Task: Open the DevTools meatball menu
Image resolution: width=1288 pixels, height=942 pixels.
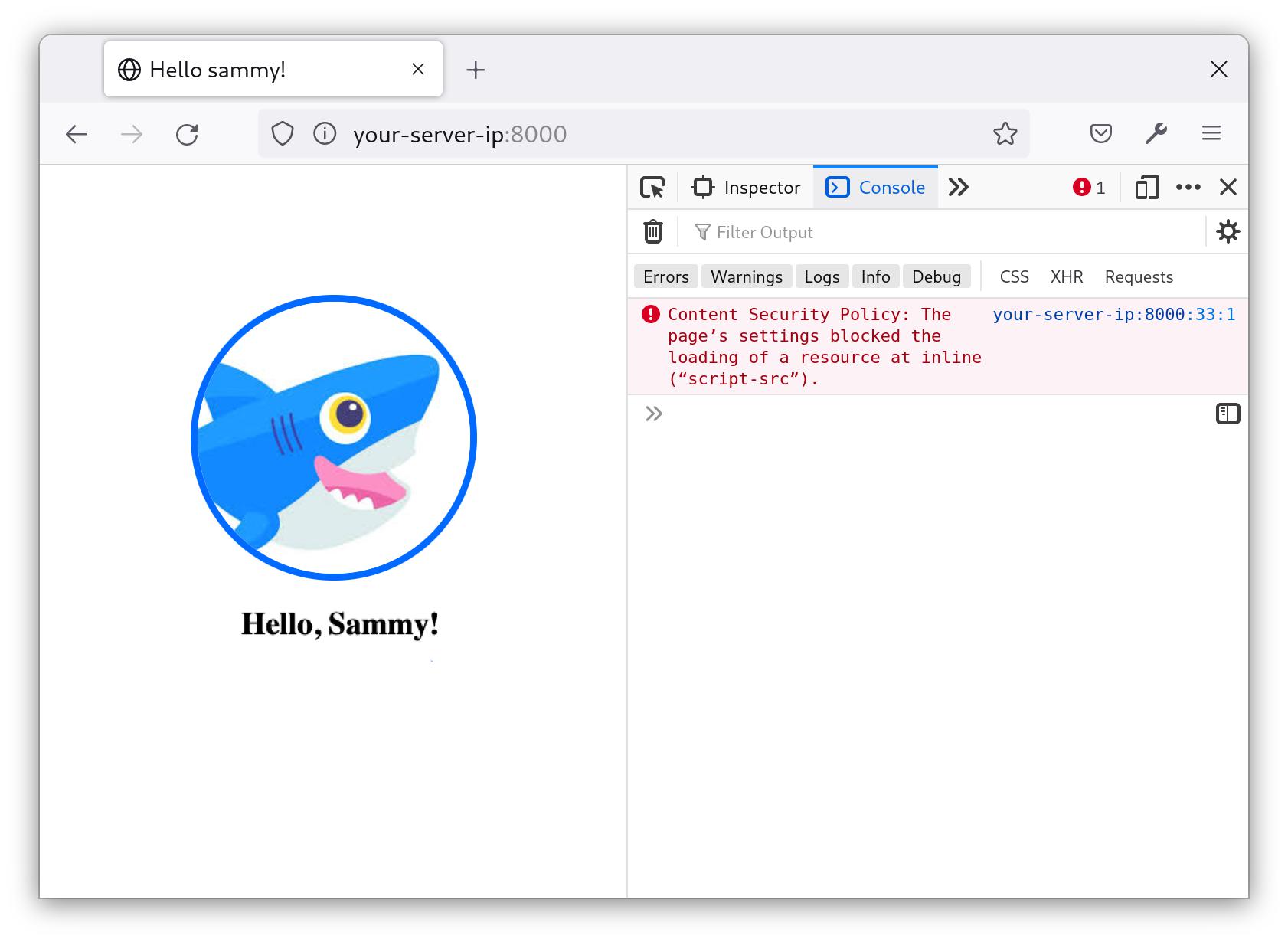Action: point(1188,187)
